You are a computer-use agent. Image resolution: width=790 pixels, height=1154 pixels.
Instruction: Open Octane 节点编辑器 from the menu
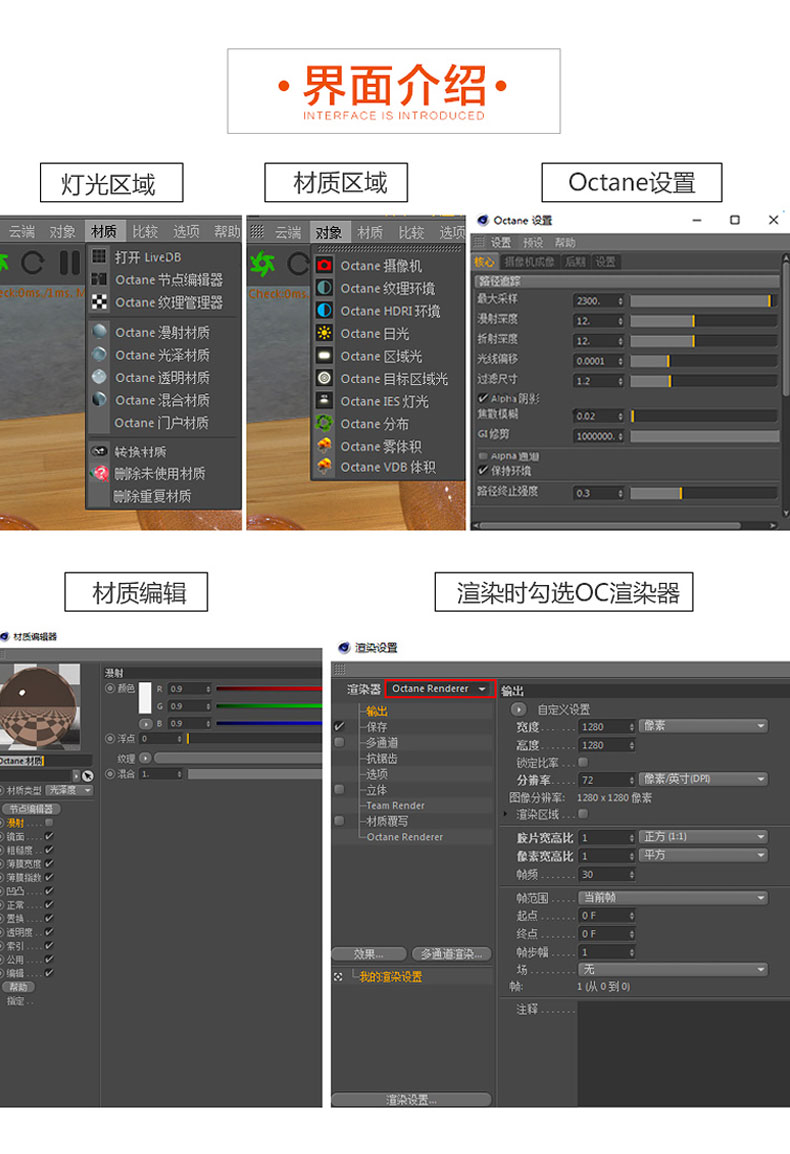[x=168, y=280]
